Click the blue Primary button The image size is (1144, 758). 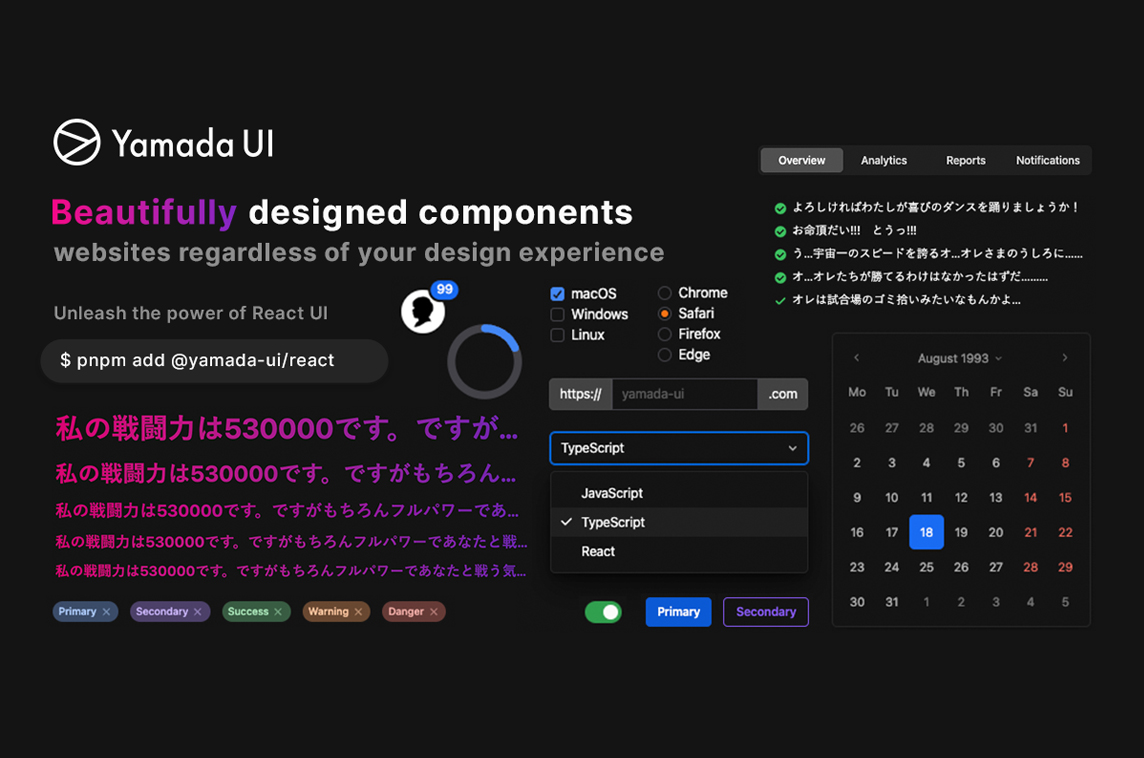coord(679,612)
